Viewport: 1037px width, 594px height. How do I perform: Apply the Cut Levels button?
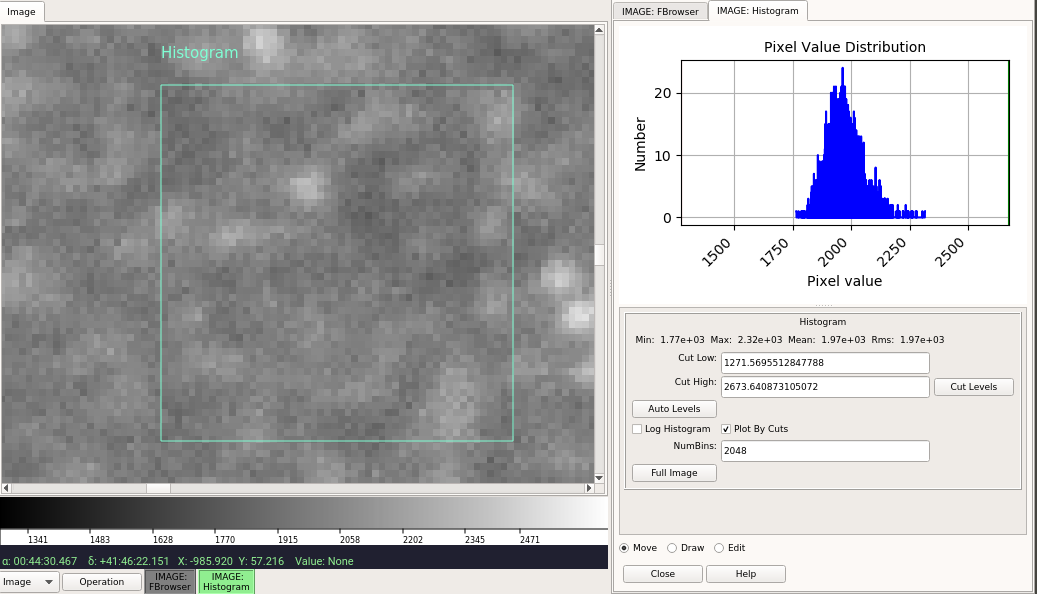pos(974,387)
